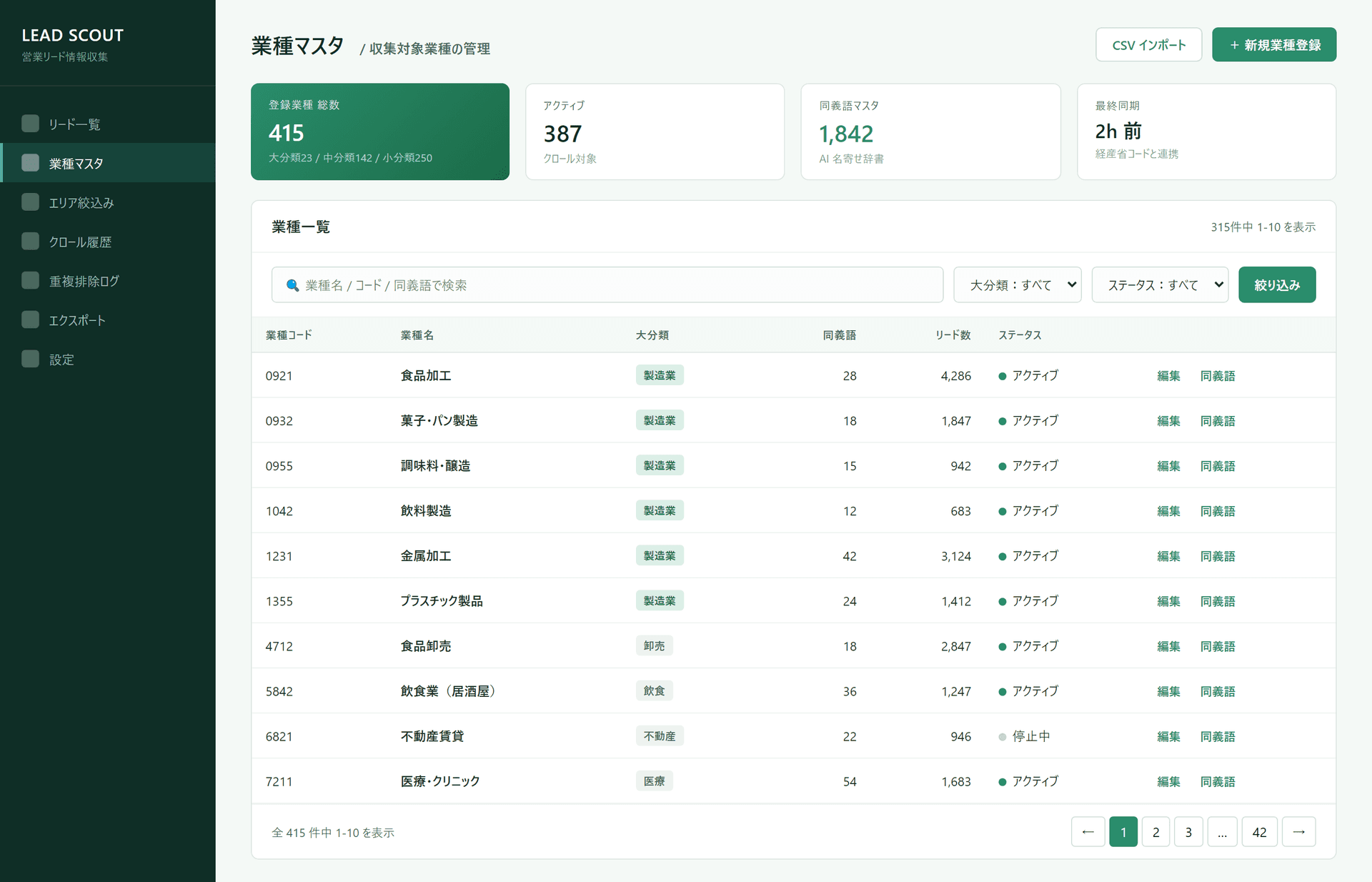
Task: Click the 同義語マスタ 1,842 card
Action: pos(930,132)
